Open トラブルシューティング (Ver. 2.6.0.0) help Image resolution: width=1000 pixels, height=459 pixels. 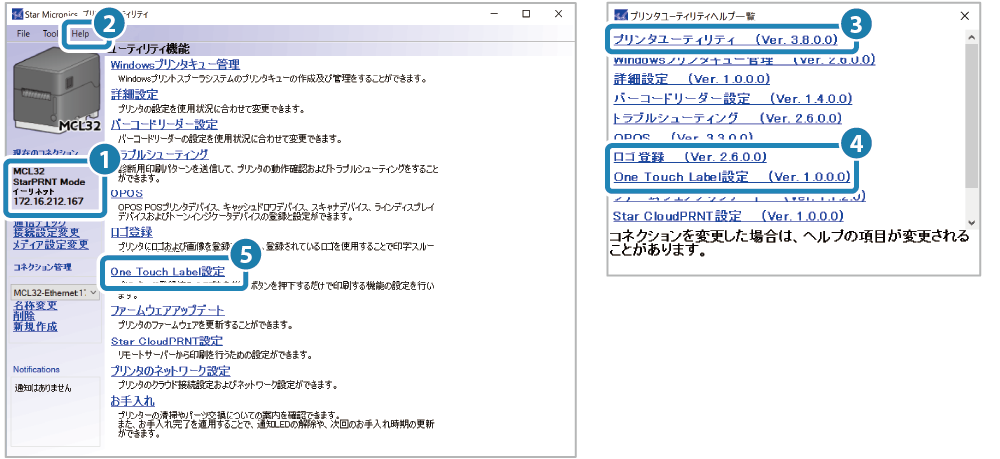(x=727, y=118)
